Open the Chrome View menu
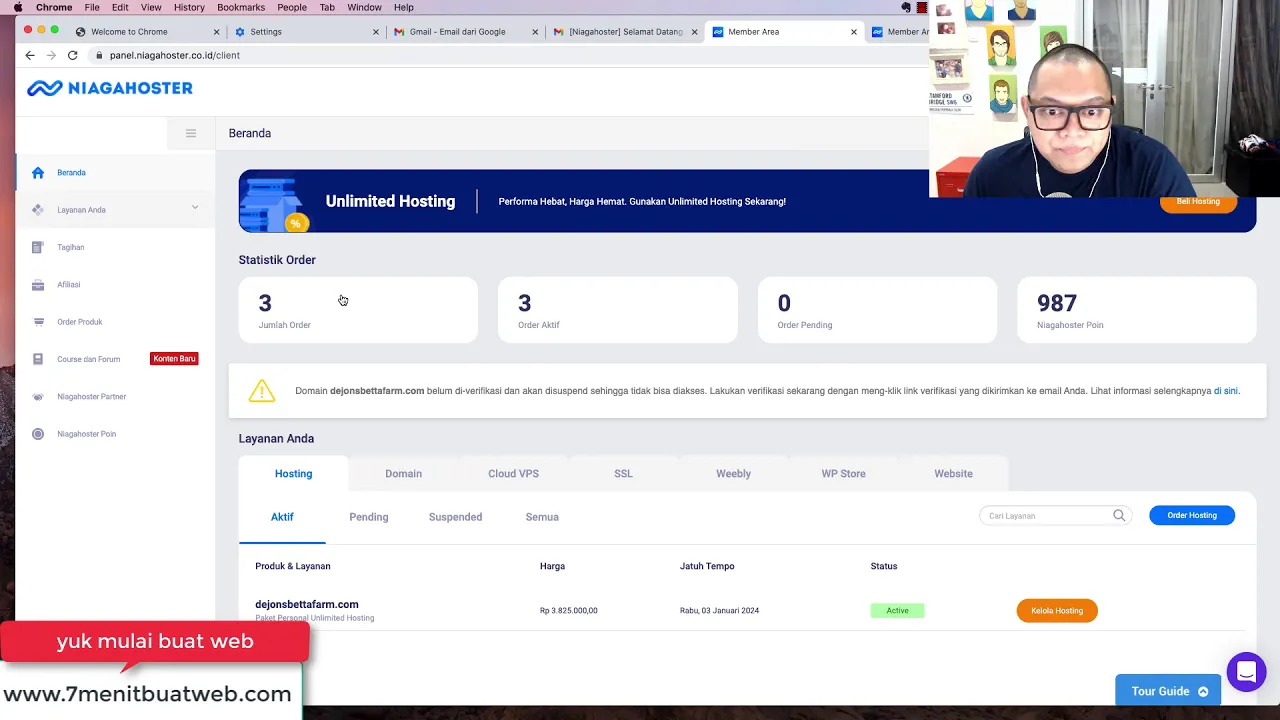Viewport: 1280px width, 720px height. pos(151,7)
